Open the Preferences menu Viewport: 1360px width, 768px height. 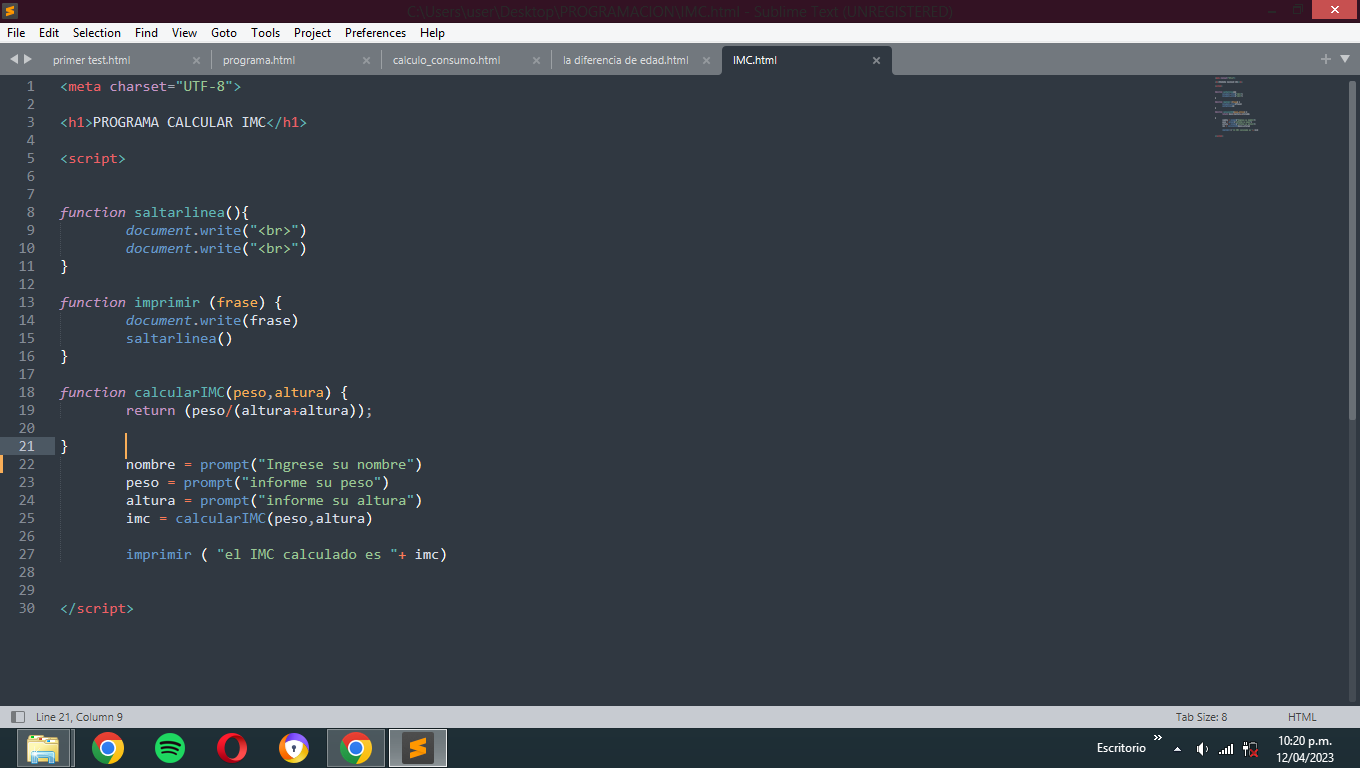[375, 33]
